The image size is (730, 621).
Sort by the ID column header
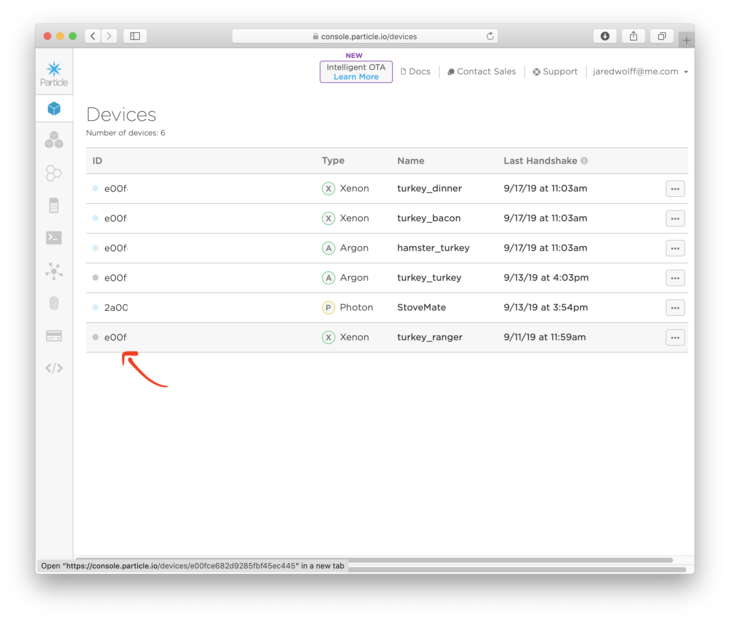pos(97,161)
